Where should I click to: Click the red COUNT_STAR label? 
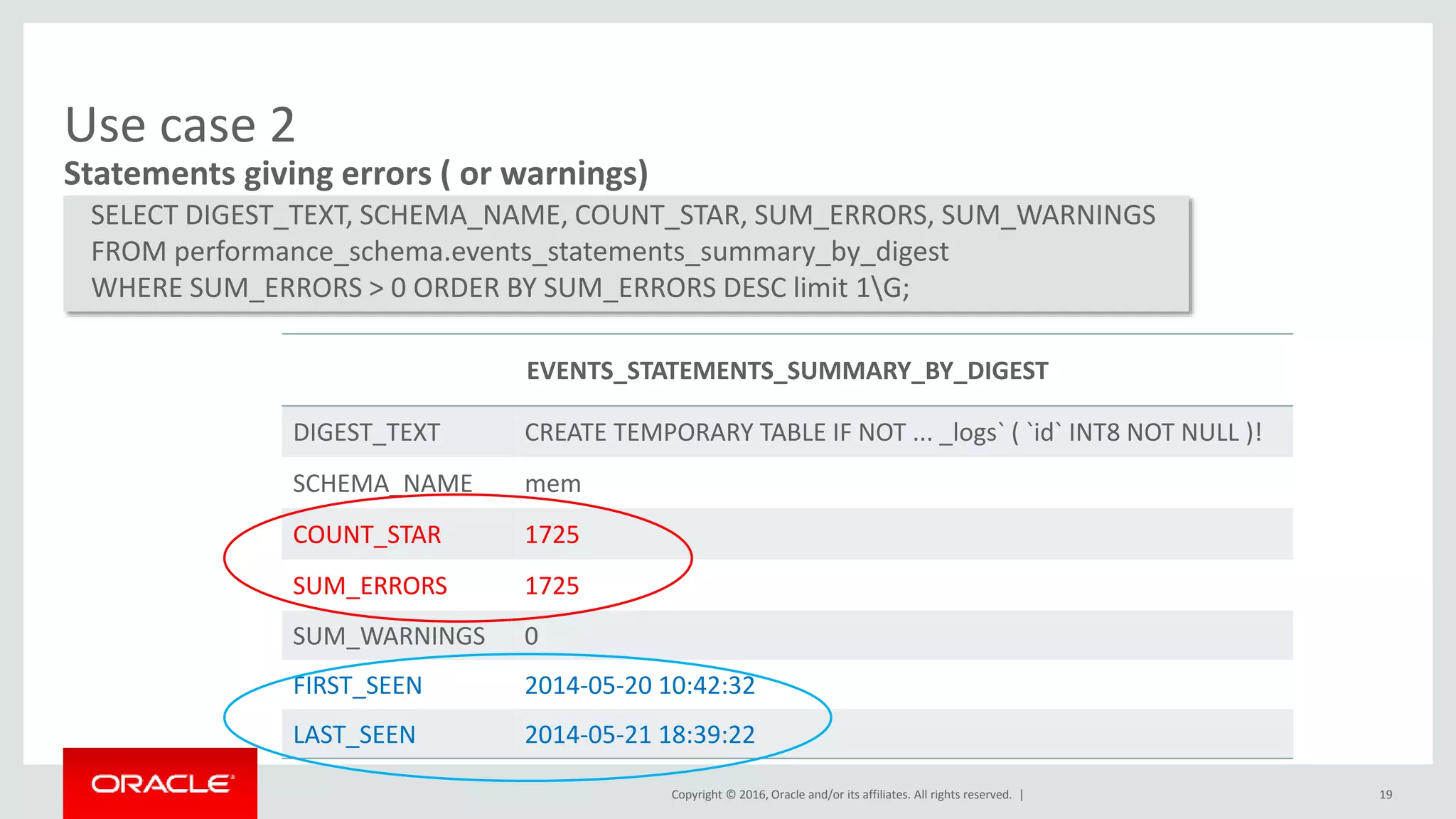367,535
